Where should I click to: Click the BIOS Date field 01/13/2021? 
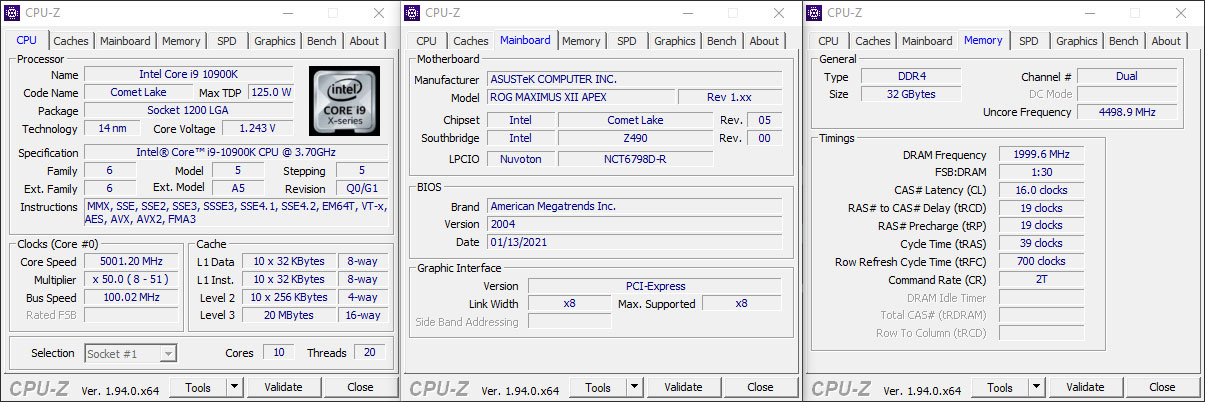(634, 243)
